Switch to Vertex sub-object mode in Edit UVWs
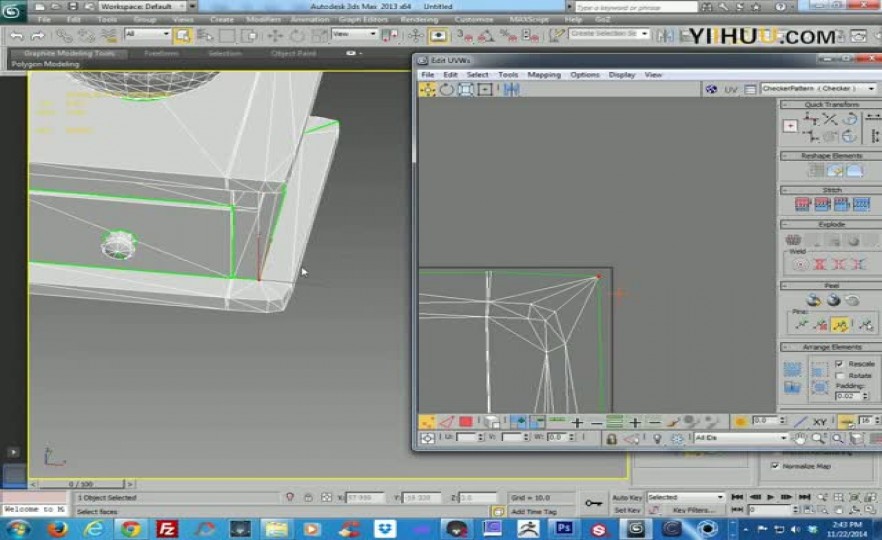 [x=427, y=422]
